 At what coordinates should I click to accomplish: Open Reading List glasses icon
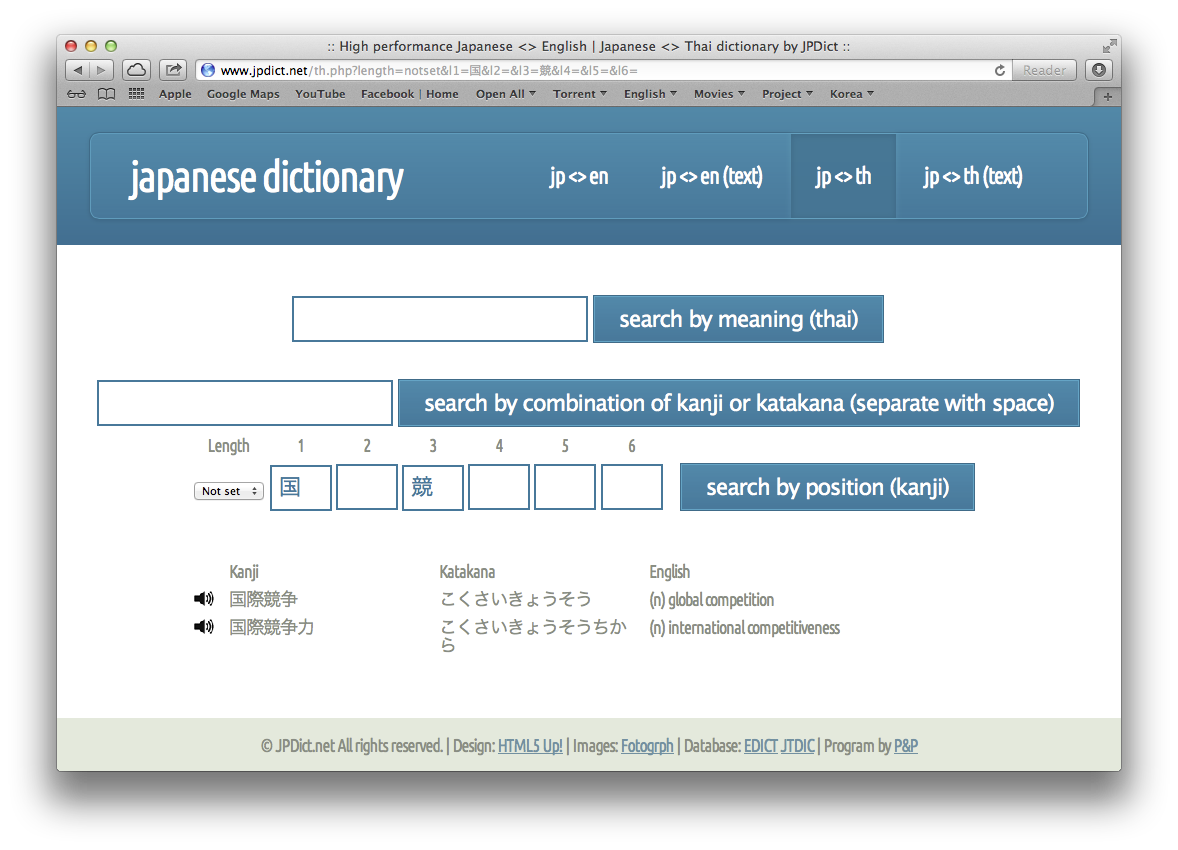pos(77,94)
